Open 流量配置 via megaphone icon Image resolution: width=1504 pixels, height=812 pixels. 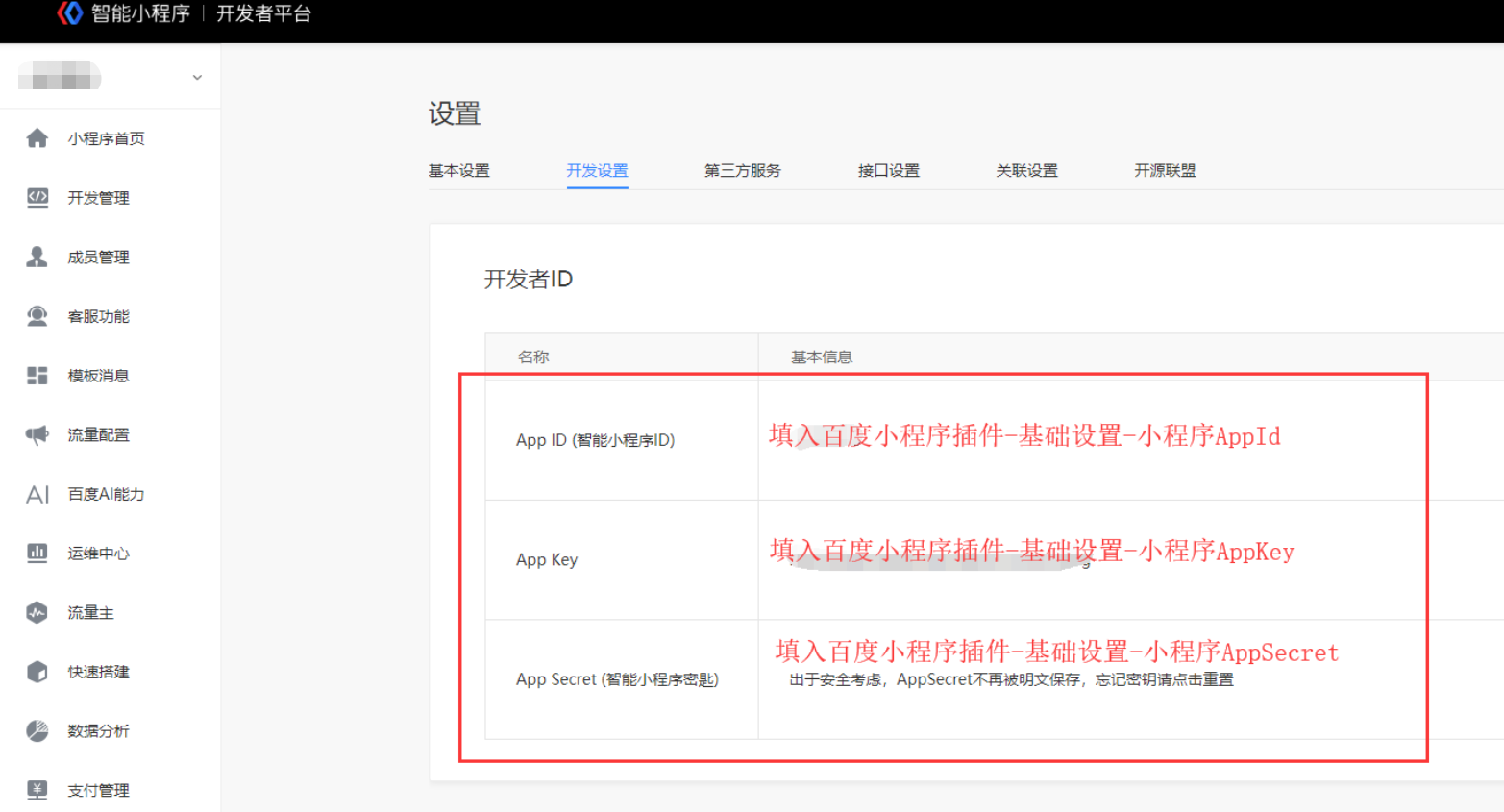(x=37, y=435)
